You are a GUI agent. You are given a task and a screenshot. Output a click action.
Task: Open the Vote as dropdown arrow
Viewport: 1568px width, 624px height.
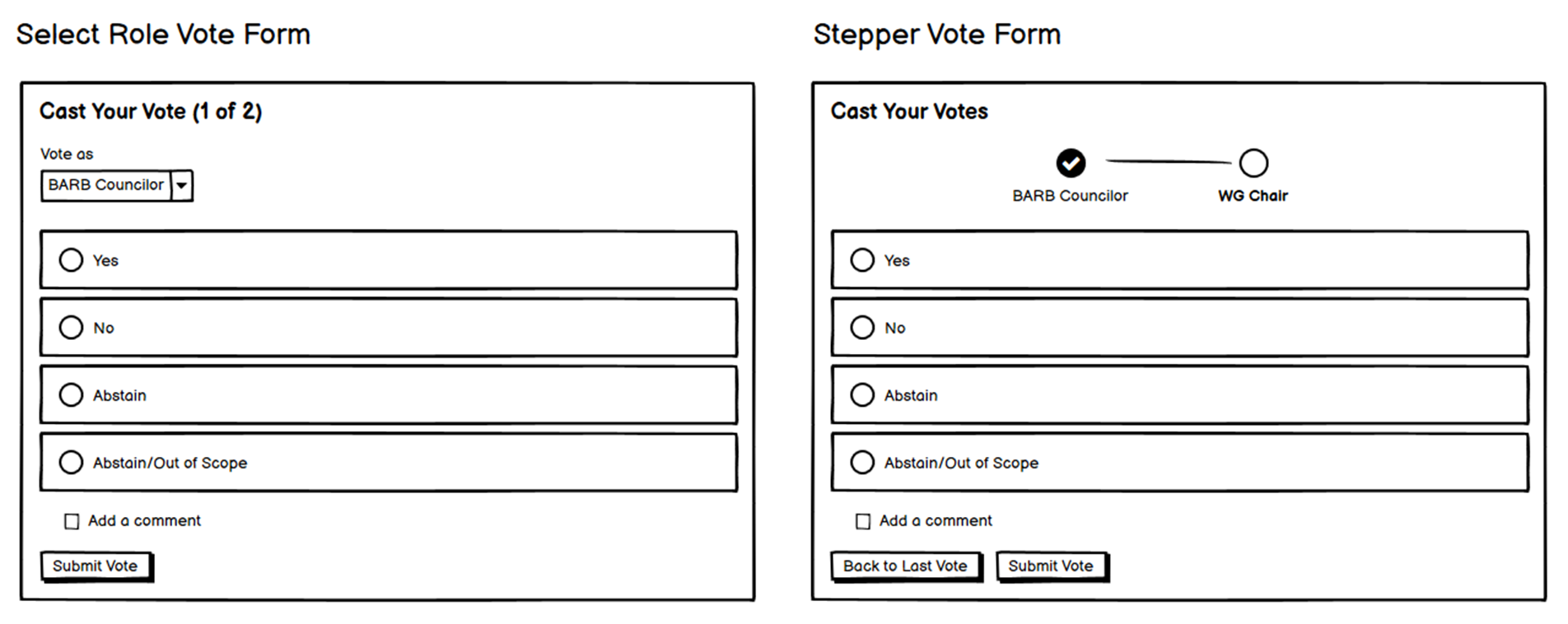[182, 185]
